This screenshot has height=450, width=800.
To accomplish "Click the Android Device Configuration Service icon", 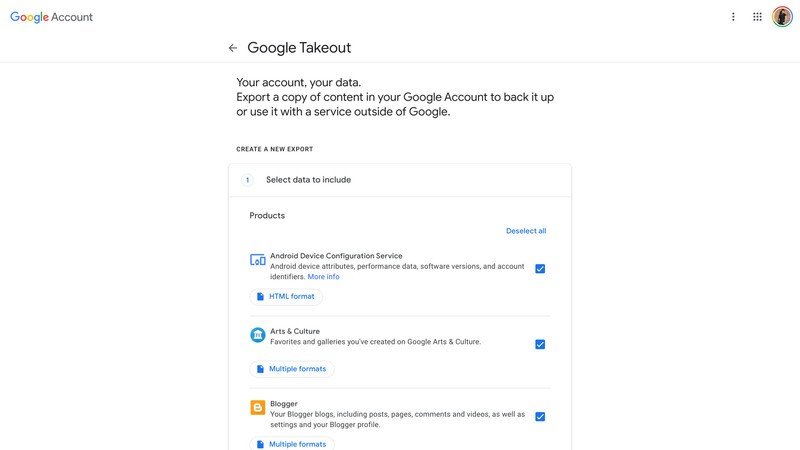I will click(258, 260).
